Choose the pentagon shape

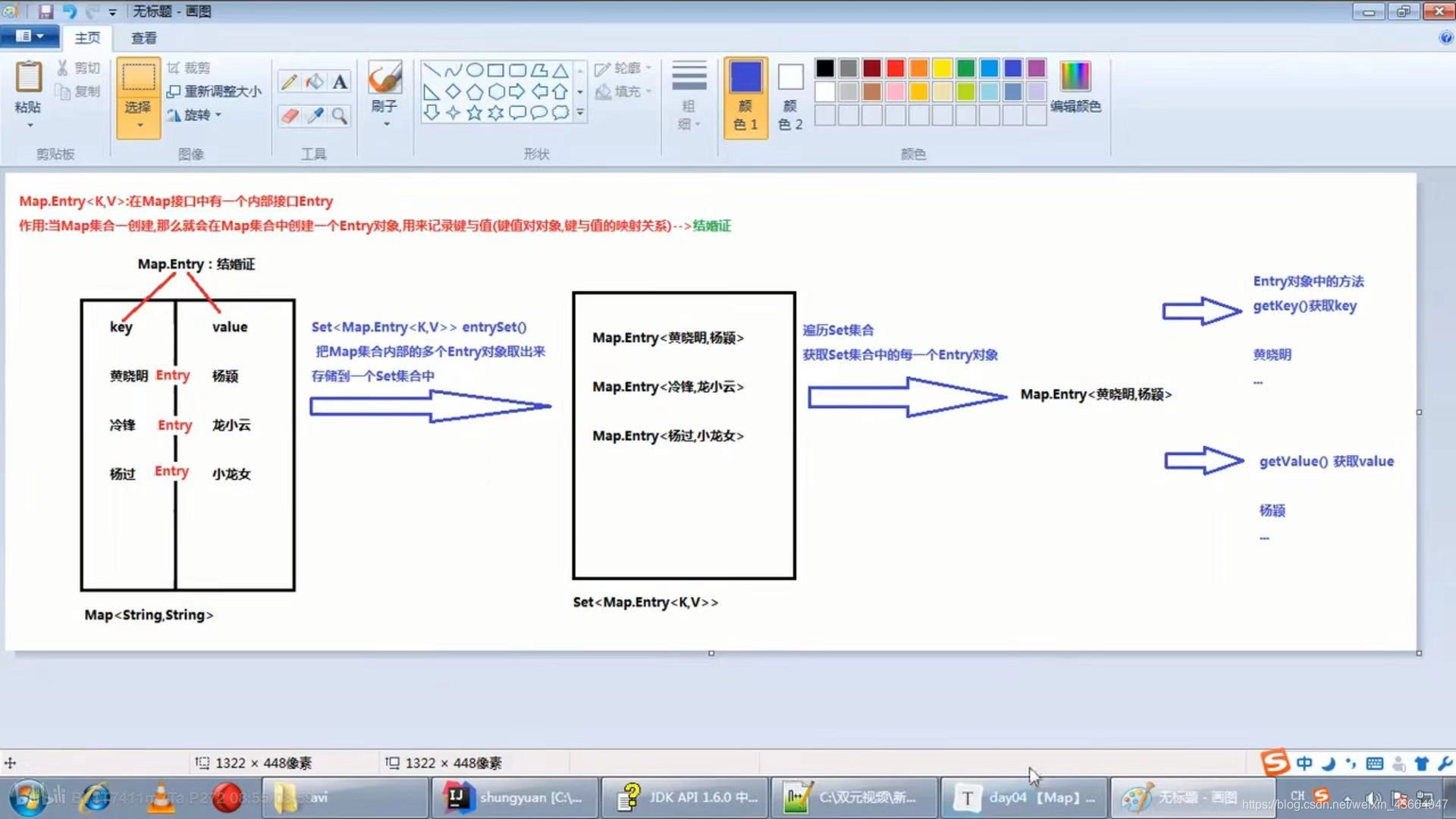475,92
